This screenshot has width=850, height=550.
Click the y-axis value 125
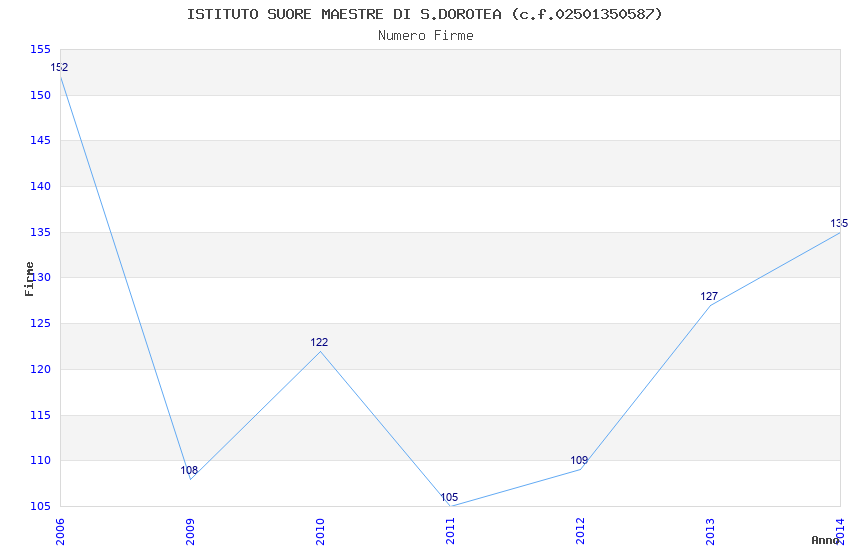point(40,323)
